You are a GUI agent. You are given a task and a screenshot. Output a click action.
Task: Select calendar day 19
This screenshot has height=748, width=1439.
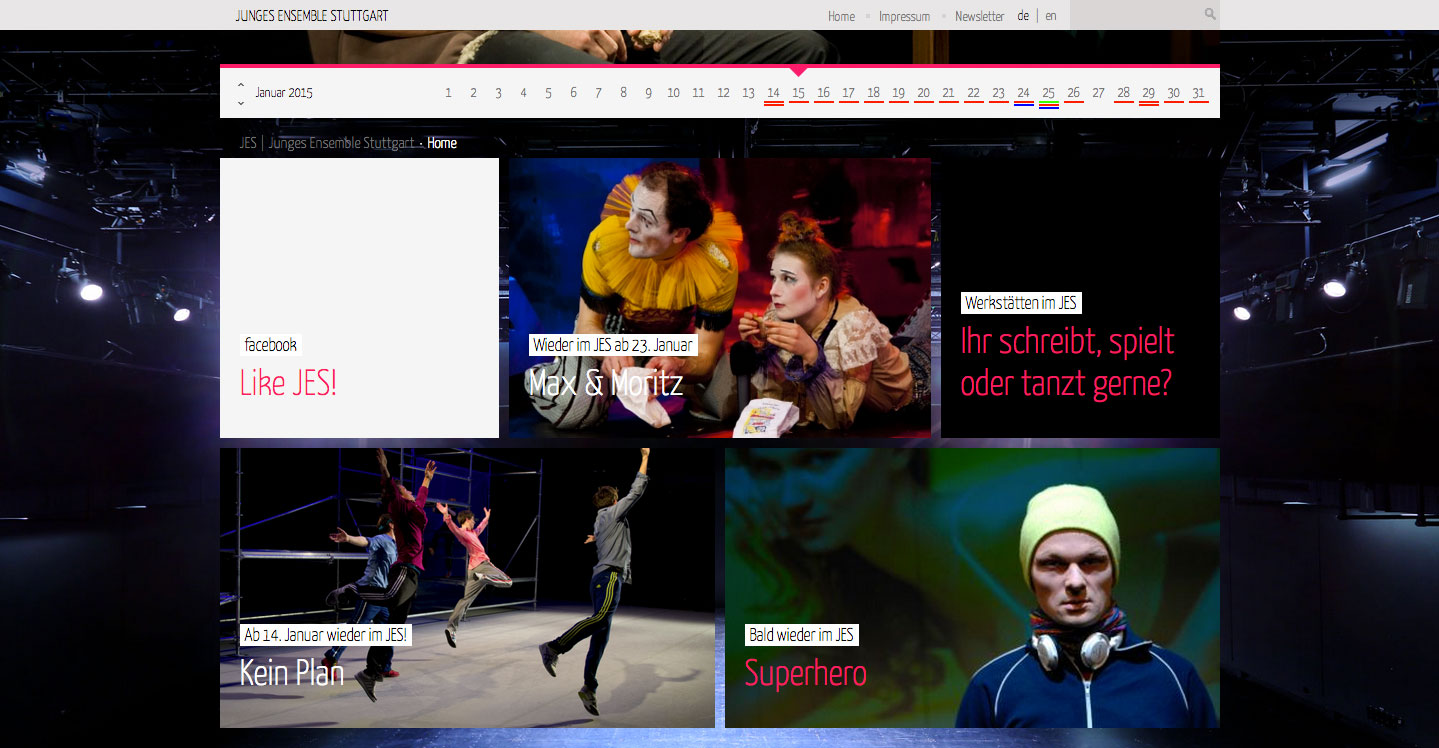point(898,94)
